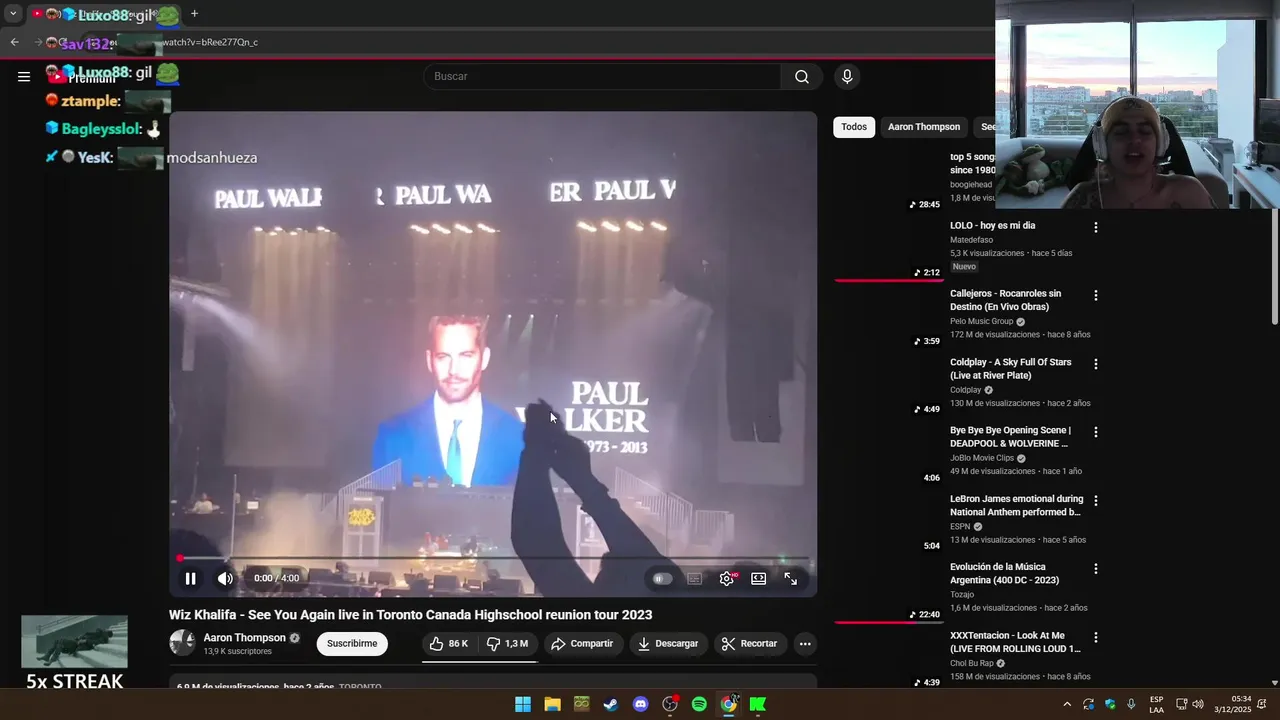Open options for LOLO - hoy es mi dia
1280x720 pixels.
(x=1096, y=227)
